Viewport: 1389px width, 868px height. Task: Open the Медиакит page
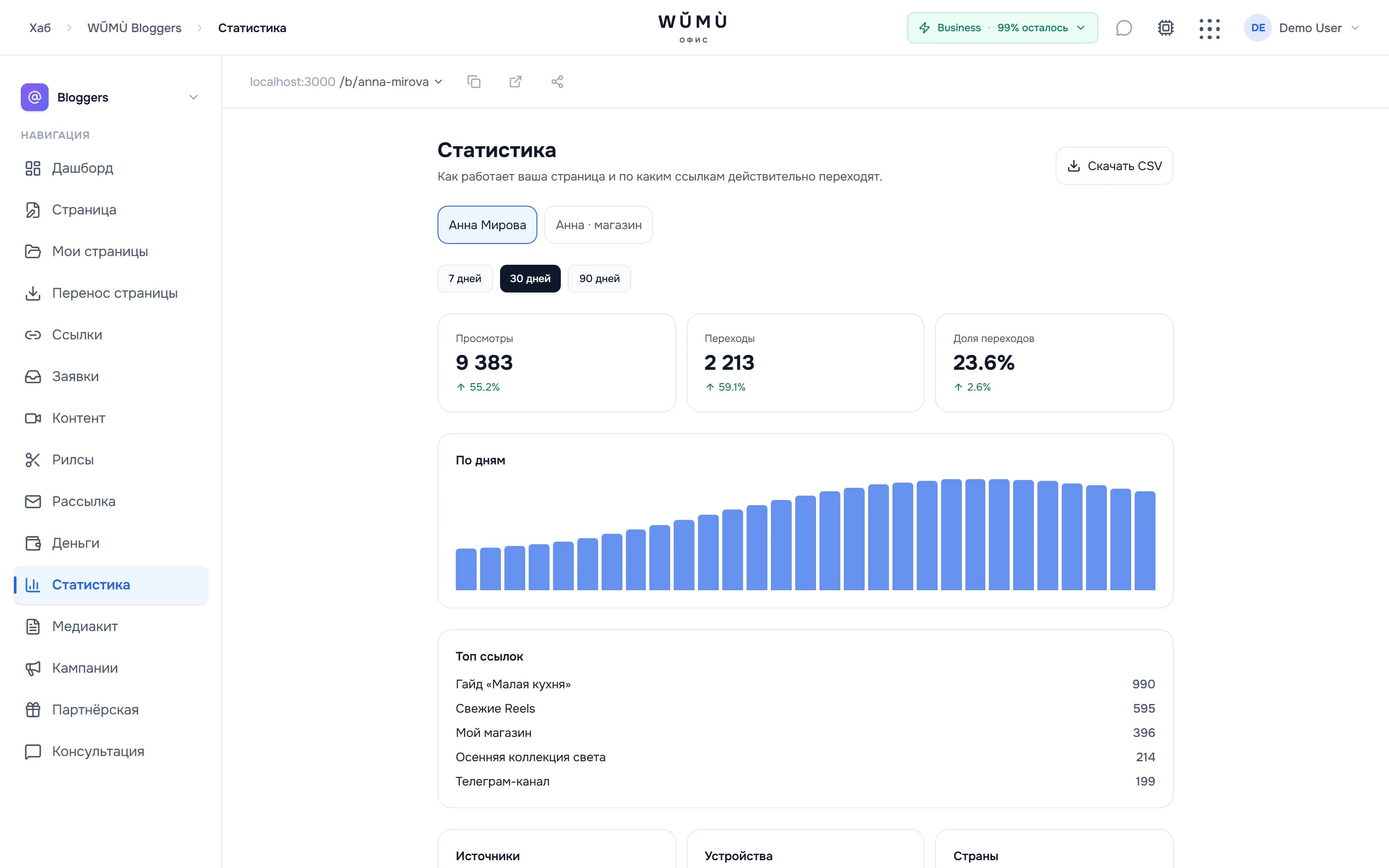point(110,626)
